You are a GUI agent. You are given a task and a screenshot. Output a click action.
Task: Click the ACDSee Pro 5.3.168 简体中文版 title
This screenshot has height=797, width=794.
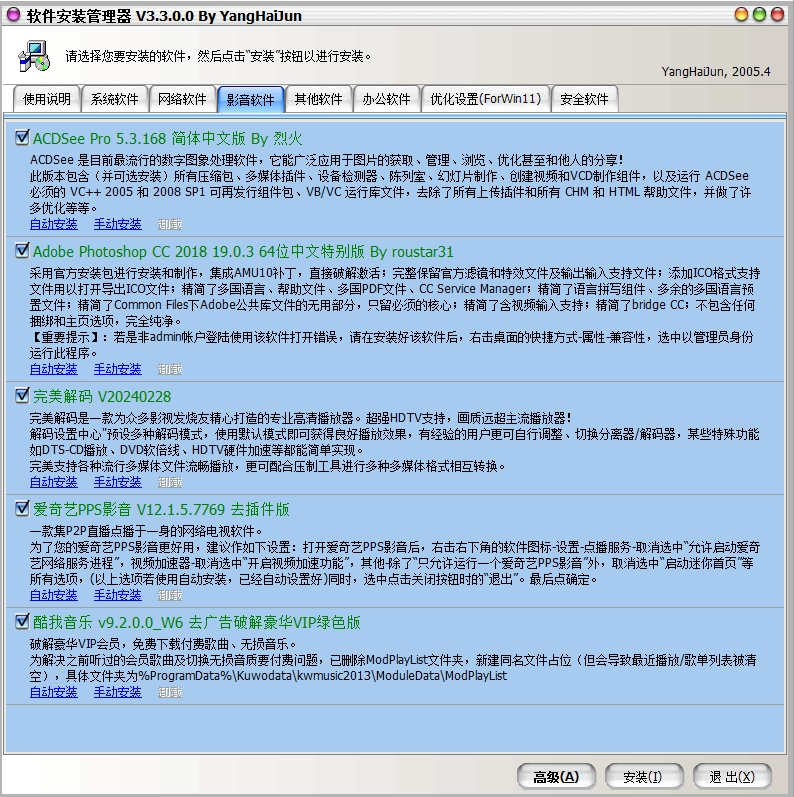(x=167, y=138)
